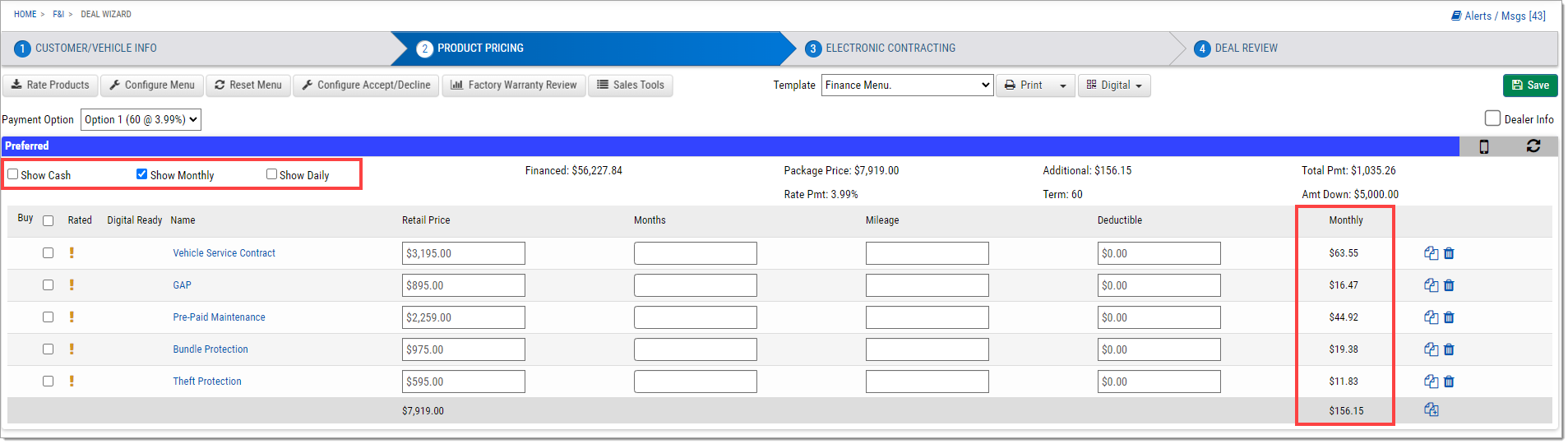This screenshot has height=444, width=1568.
Task: Uncheck the Show Monthly checkbox
Action: tap(141, 174)
